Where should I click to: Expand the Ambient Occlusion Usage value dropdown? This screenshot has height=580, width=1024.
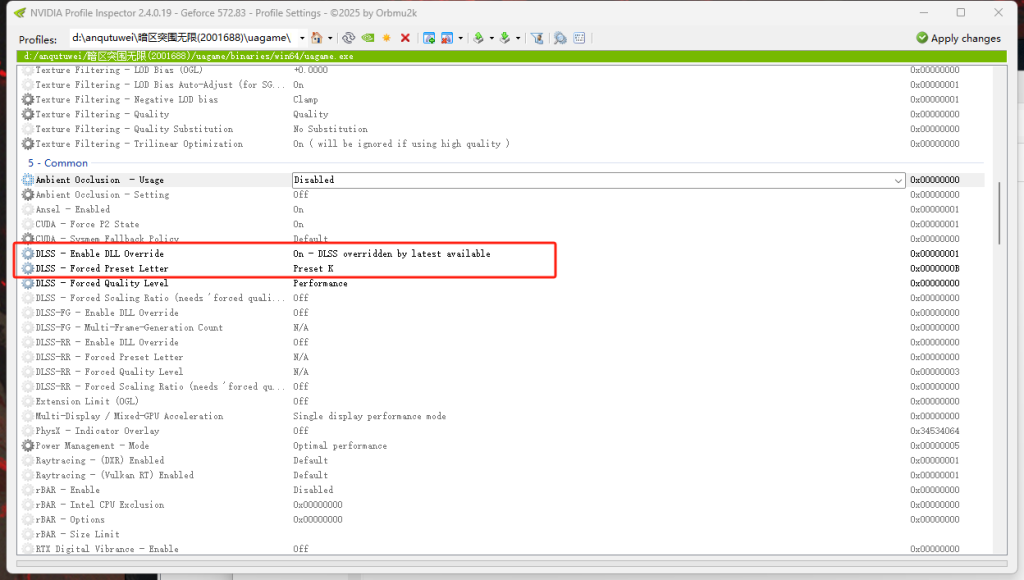898,180
